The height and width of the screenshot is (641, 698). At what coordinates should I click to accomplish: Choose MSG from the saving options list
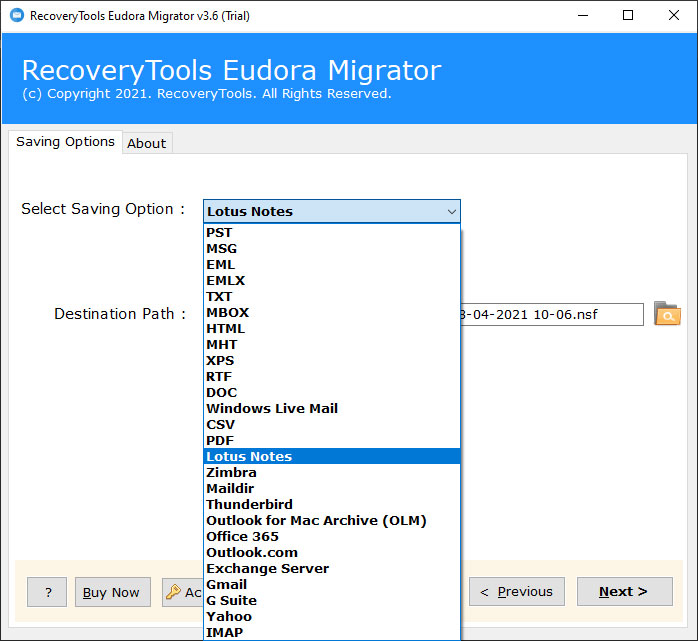tap(332, 248)
